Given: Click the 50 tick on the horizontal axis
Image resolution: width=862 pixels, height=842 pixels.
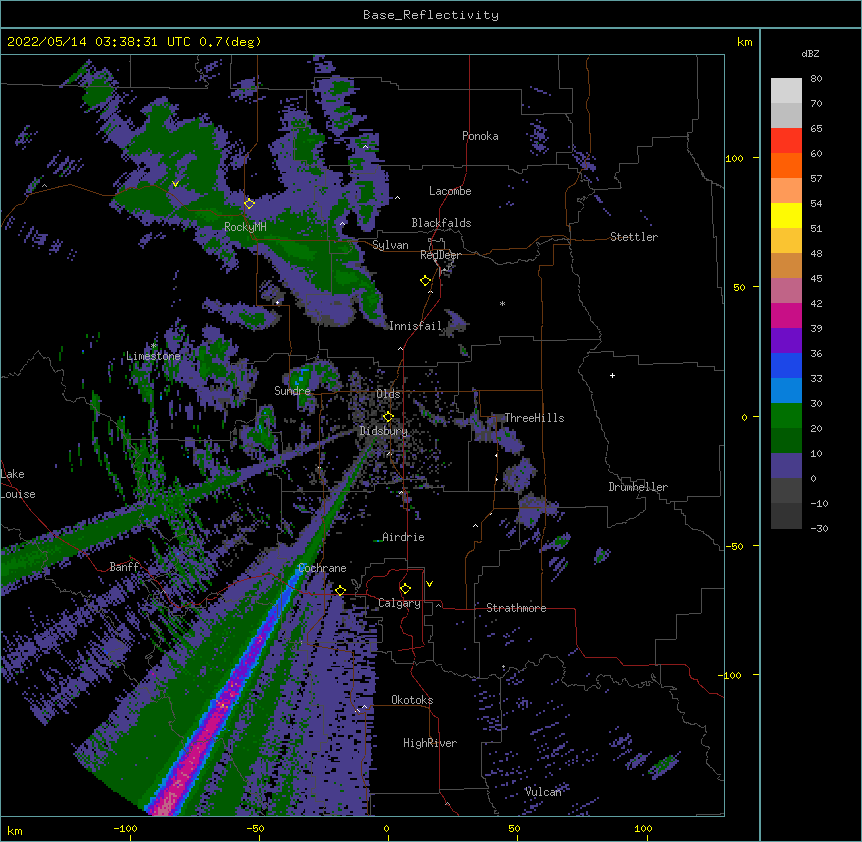Looking at the screenshot, I should click(x=514, y=828).
